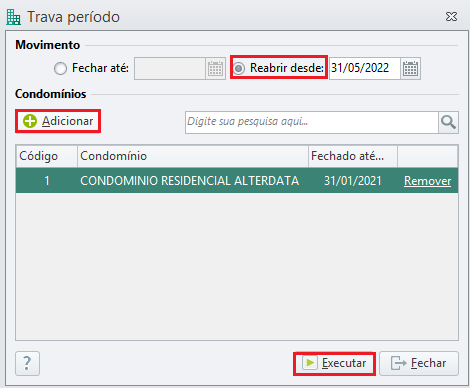This screenshot has width=470, height=388.
Task: Click the 'Reabrir desde' date field 31/05/2022
Action: coord(365,68)
